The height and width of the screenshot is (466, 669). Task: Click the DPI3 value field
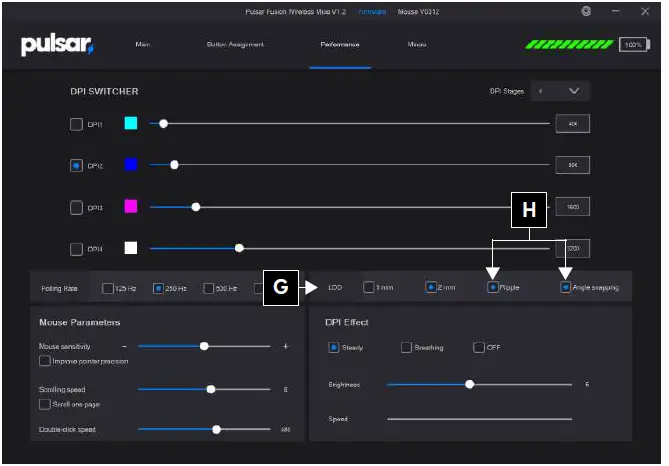point(573,207)
